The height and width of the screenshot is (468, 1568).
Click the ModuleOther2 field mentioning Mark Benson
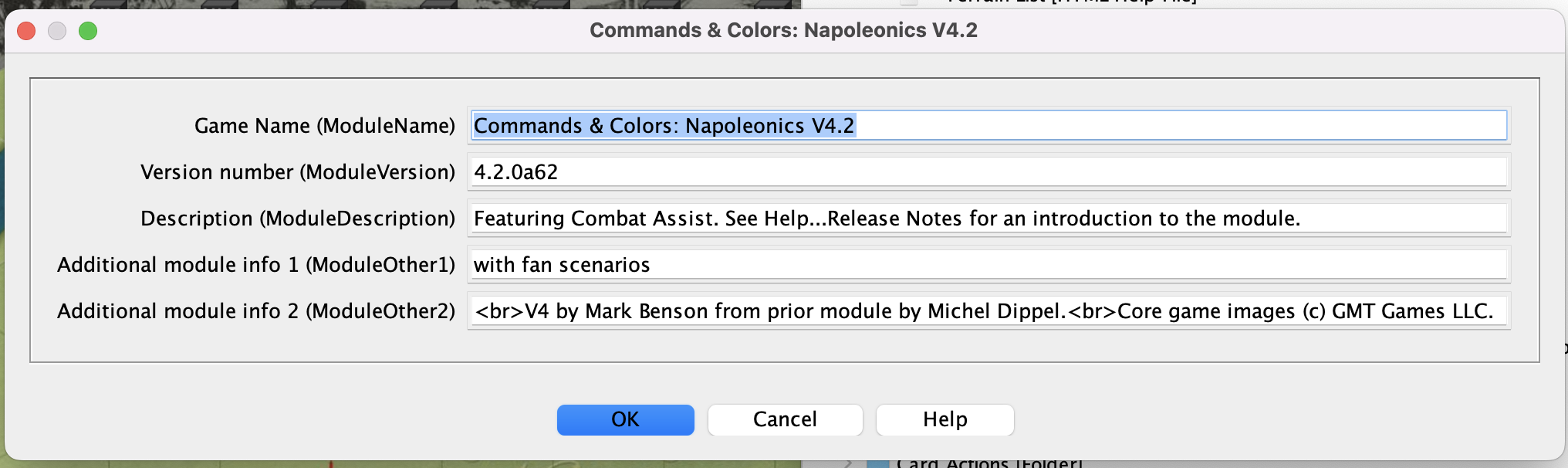coord(988,311)
